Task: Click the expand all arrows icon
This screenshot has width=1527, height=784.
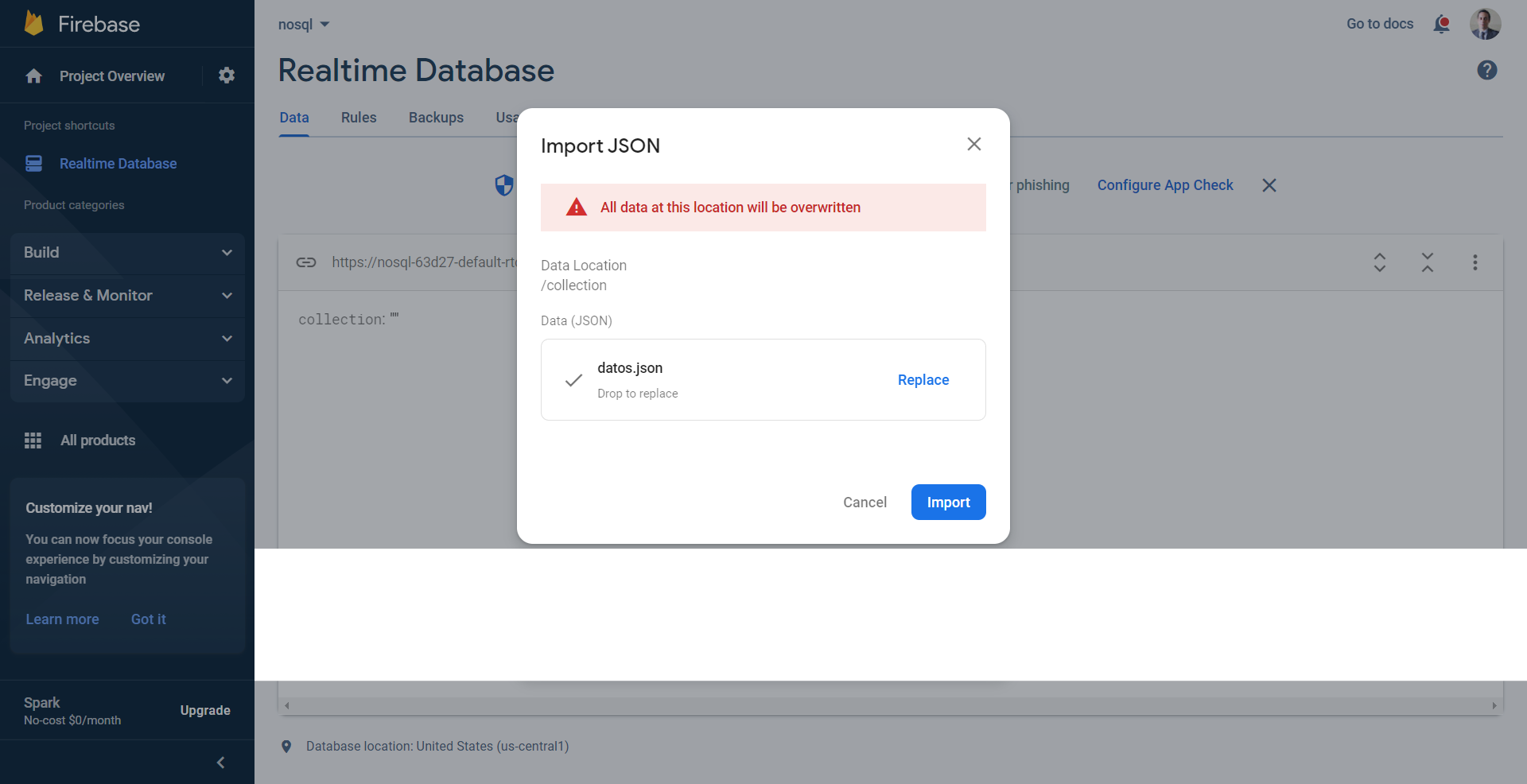Action: click(x=1380, y=262)
